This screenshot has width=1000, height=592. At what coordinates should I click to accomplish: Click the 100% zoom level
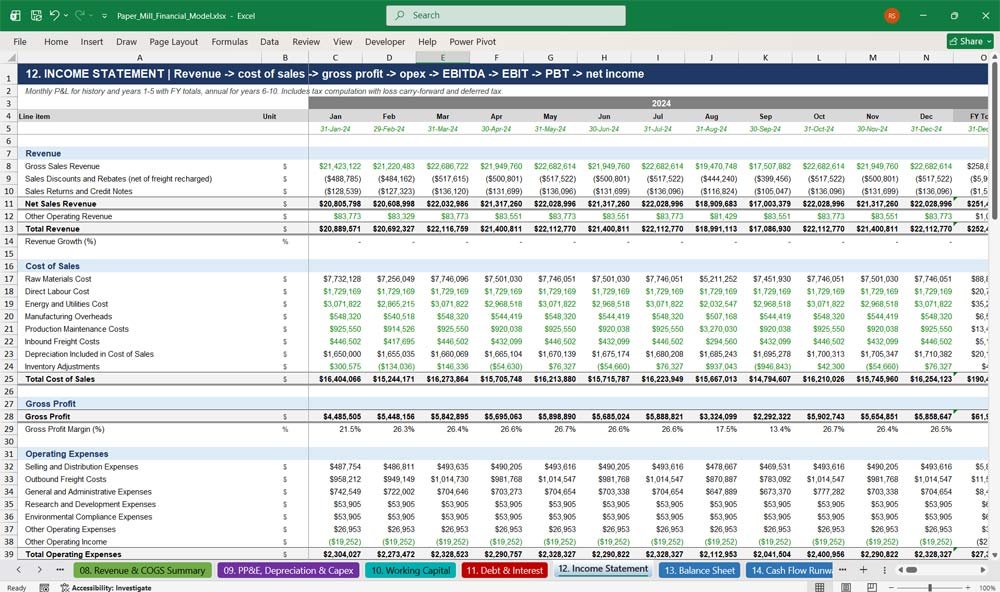(987, 587)
